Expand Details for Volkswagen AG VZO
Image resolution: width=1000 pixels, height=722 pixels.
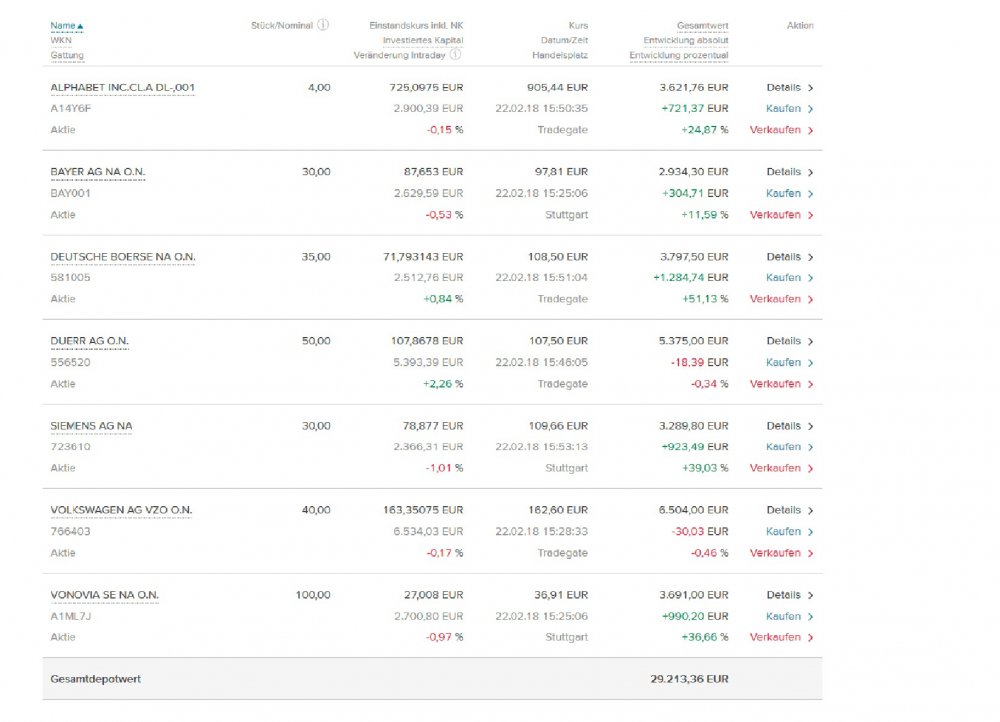point(784,510)
